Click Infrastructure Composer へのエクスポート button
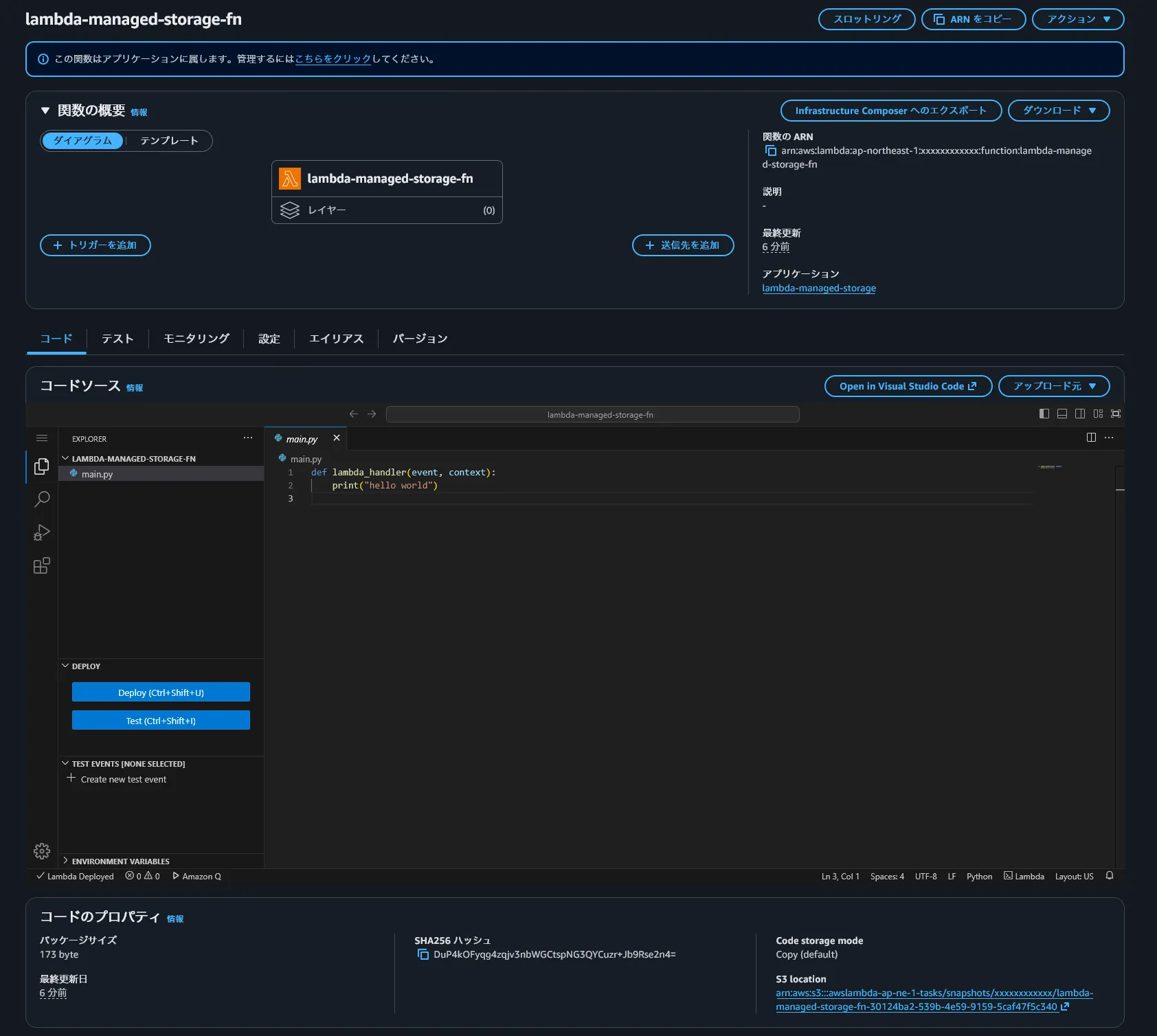 point(891,111)
